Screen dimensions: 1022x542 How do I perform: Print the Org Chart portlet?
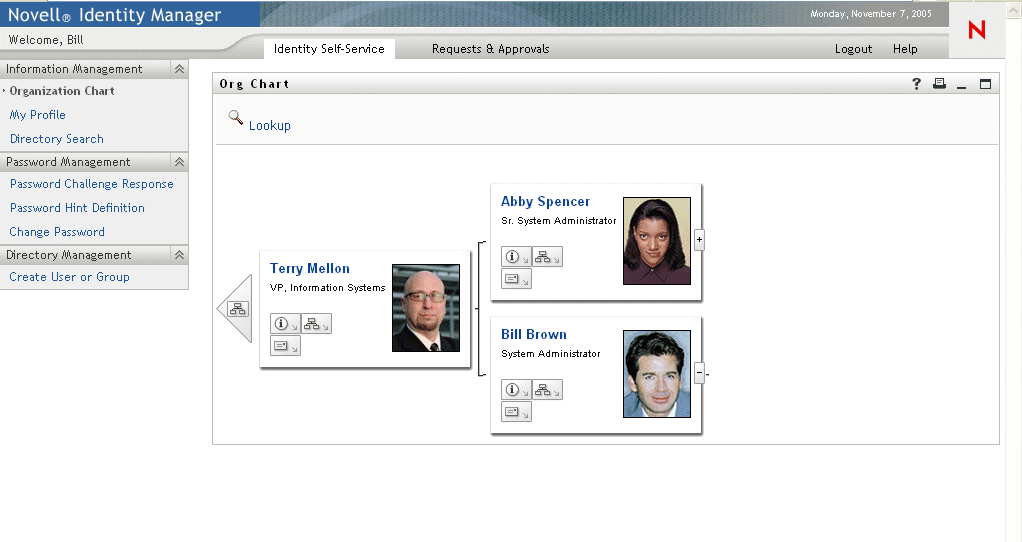(939, 83)
